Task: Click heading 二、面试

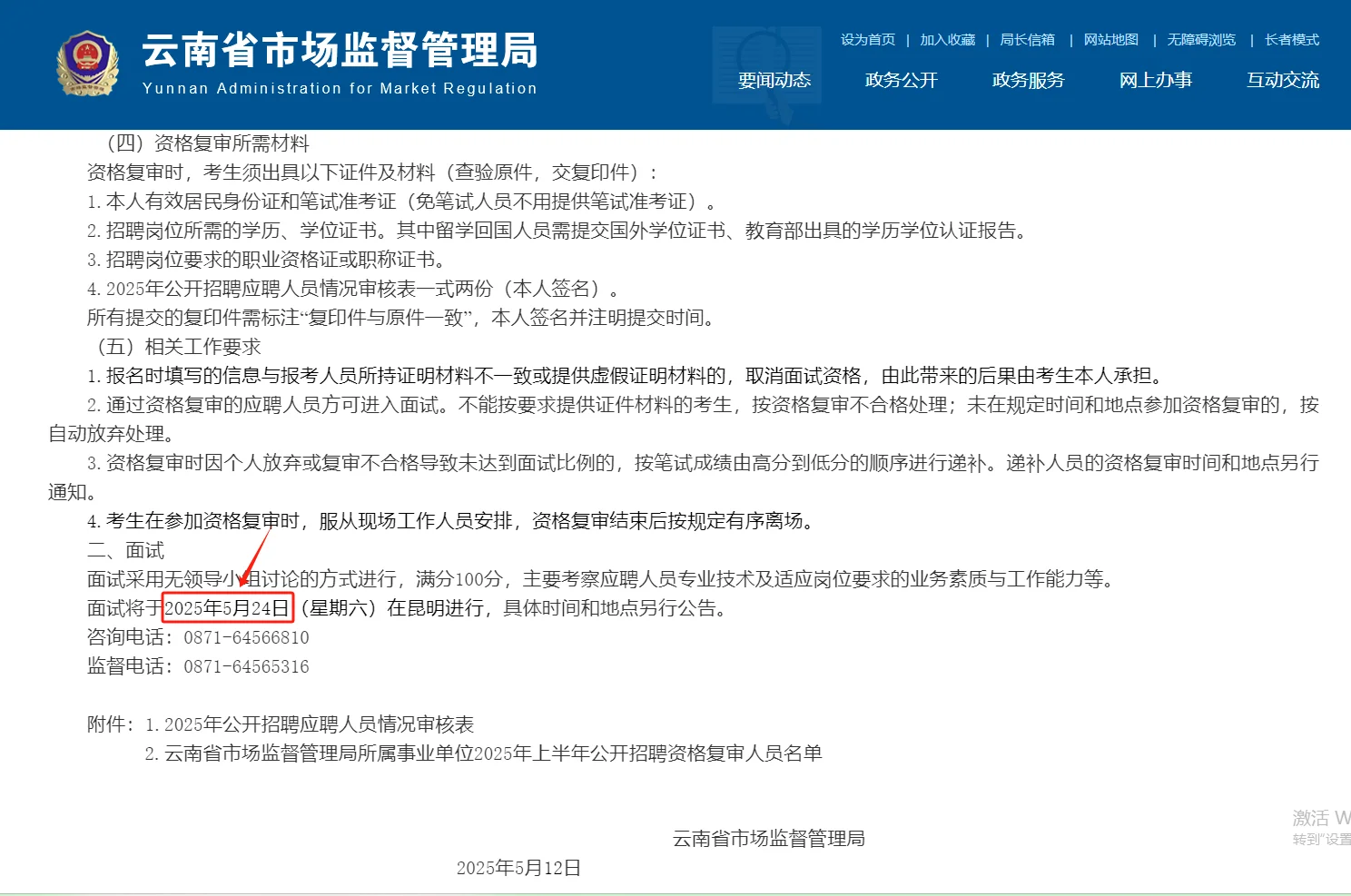Action: pos(125,550)
